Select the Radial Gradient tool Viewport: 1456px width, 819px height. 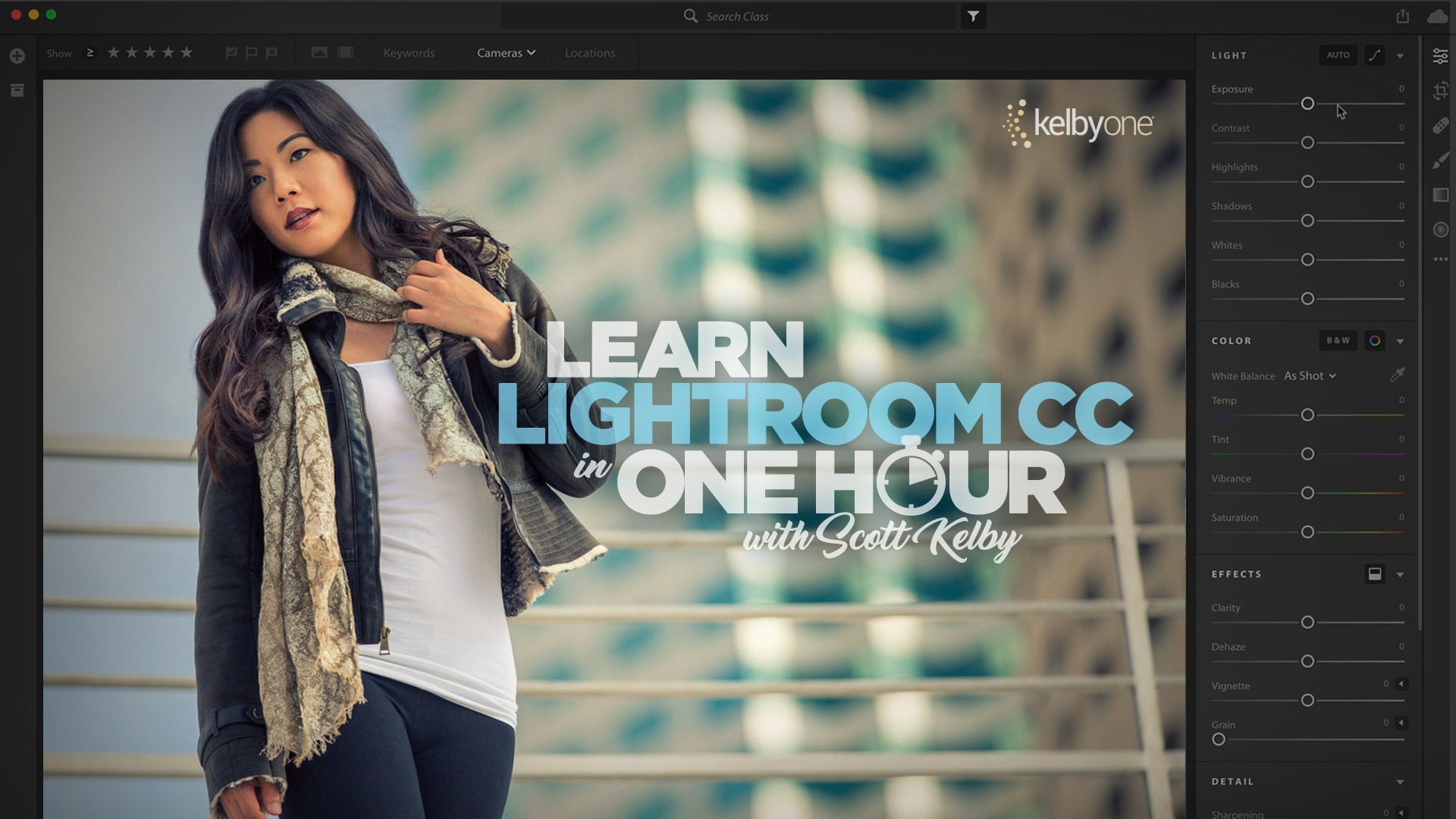pyautogui.click(x=1440, y=230)
